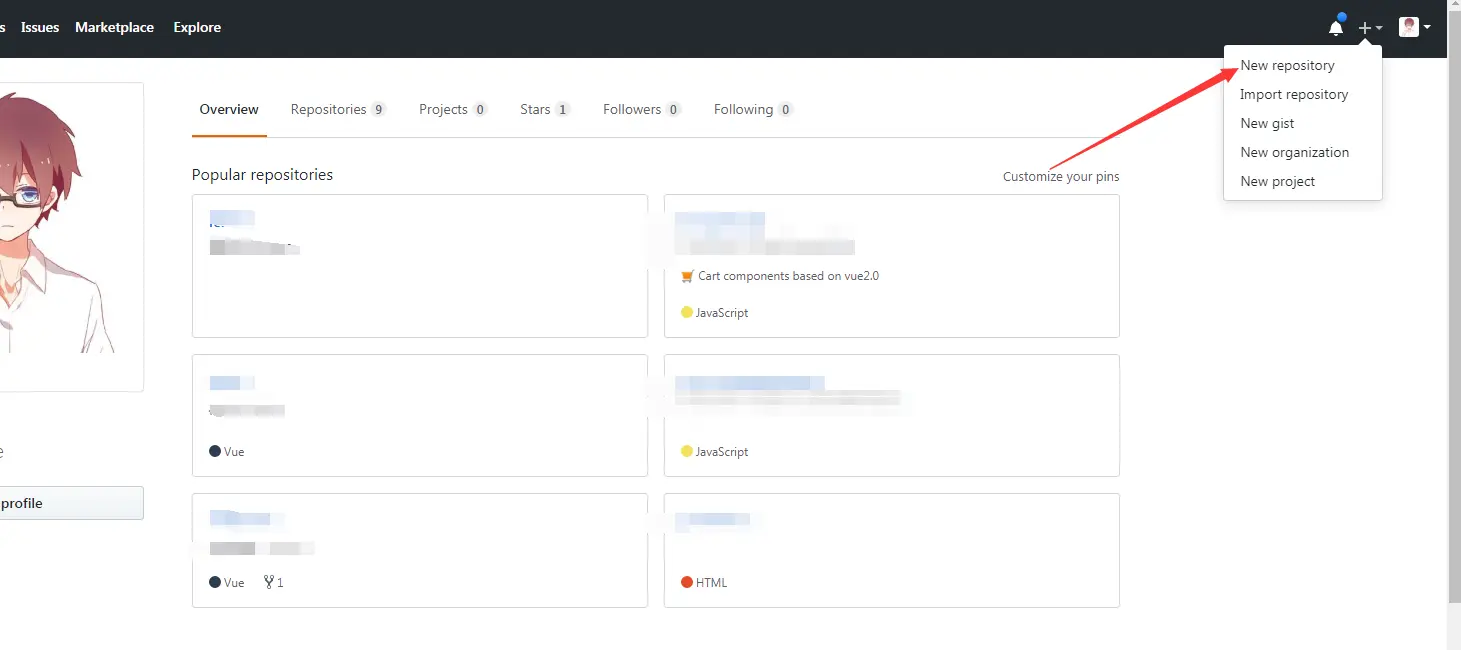This screenshot has height=650, width=1461.
Task: Click the fork icon showing 1
Action: pyautogui.click(x=273, y=582)
